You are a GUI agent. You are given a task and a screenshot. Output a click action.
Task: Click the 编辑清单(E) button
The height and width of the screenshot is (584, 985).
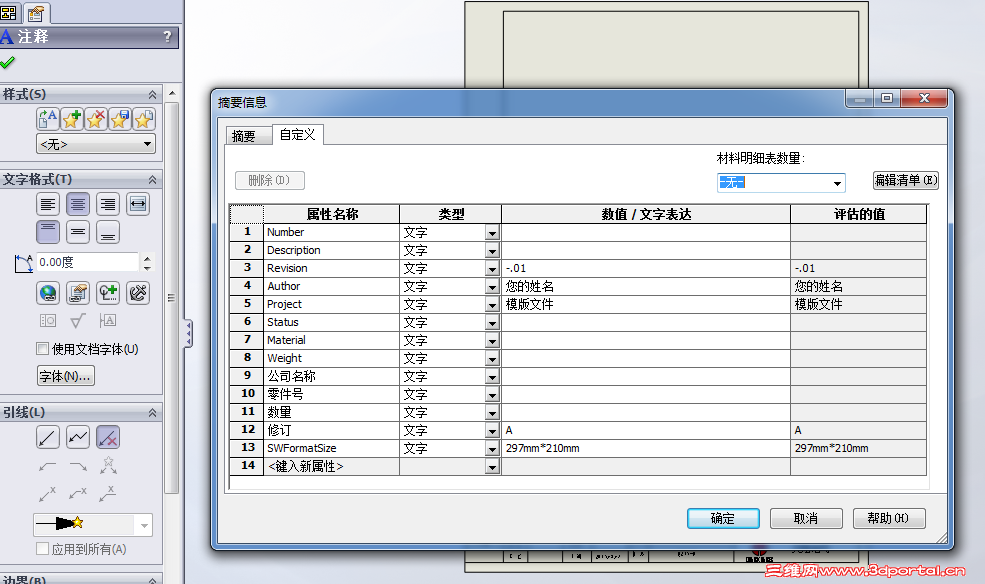click(x=905, y=180)
